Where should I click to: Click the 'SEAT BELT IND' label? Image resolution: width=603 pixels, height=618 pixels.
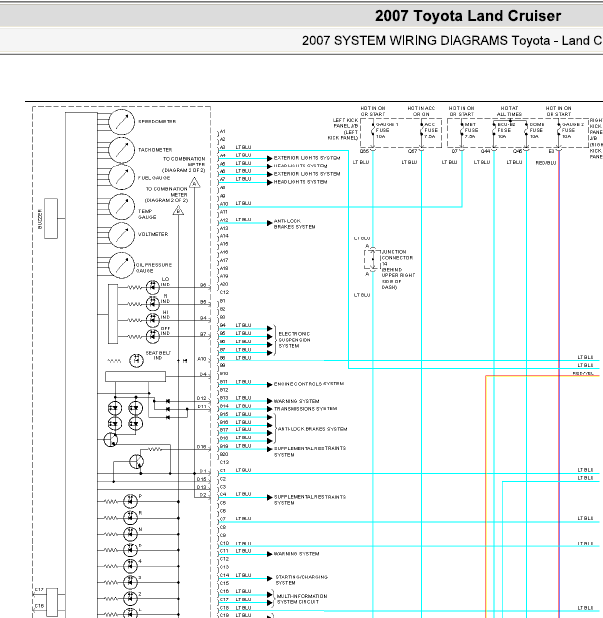coord(158,356)
